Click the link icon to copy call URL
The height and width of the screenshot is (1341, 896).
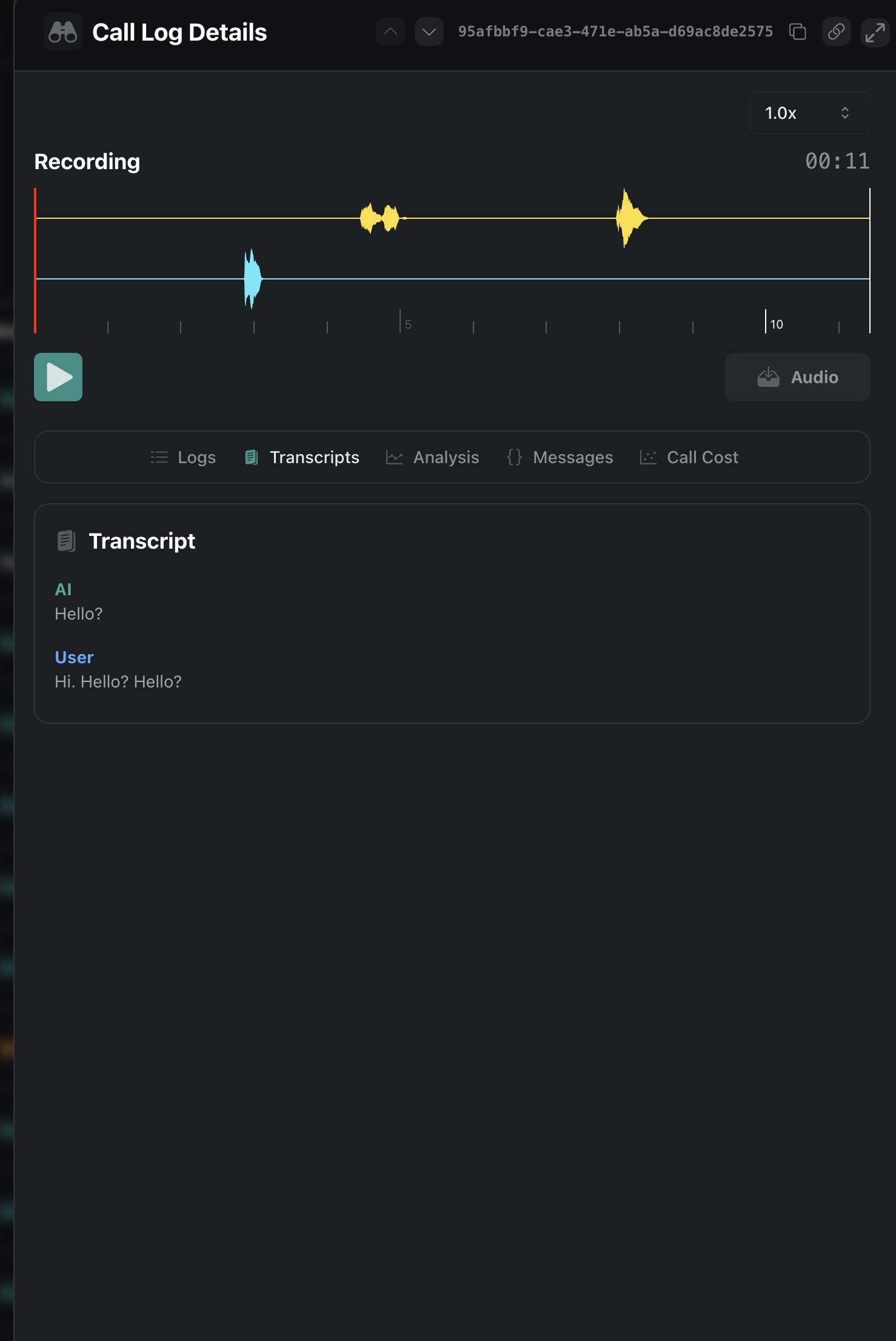click(837, 32)
